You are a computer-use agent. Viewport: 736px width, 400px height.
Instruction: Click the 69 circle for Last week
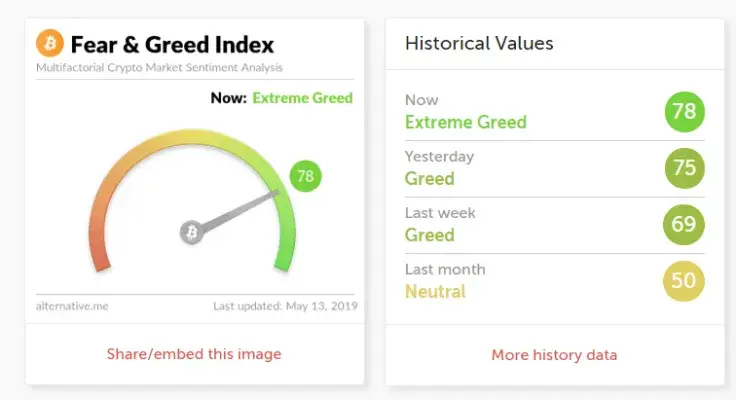pos(684,224)
